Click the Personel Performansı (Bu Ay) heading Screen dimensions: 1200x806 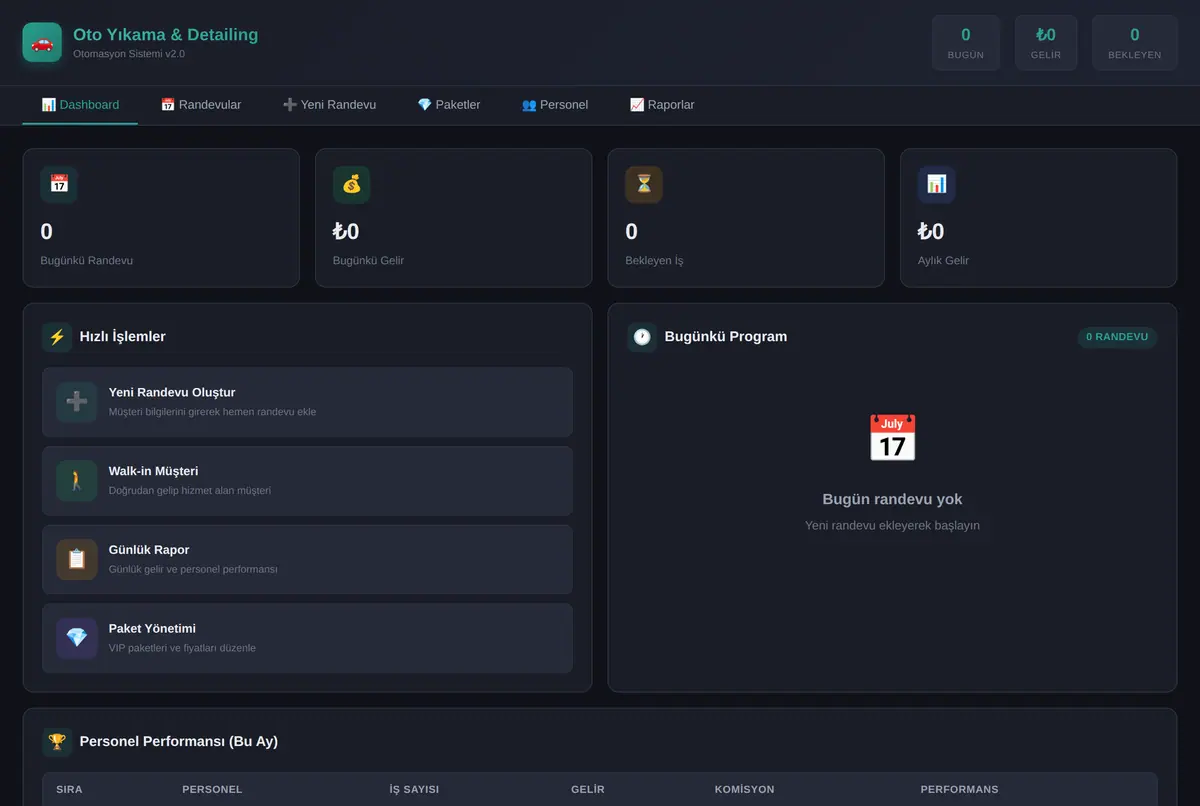pyautogui.click(x=179, y=742)
